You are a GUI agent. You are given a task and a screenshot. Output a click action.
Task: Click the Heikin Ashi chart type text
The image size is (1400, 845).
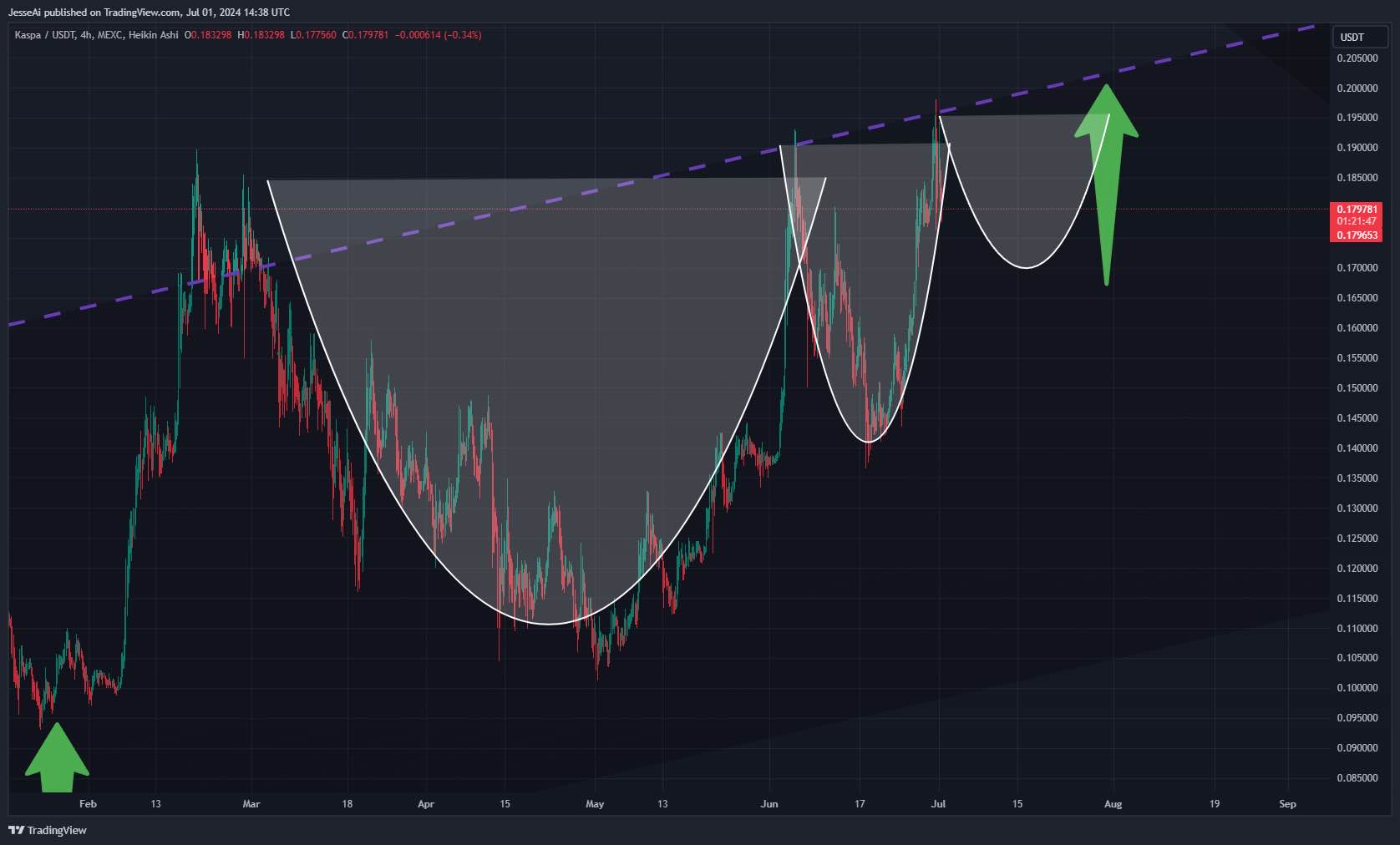(153, 35)
